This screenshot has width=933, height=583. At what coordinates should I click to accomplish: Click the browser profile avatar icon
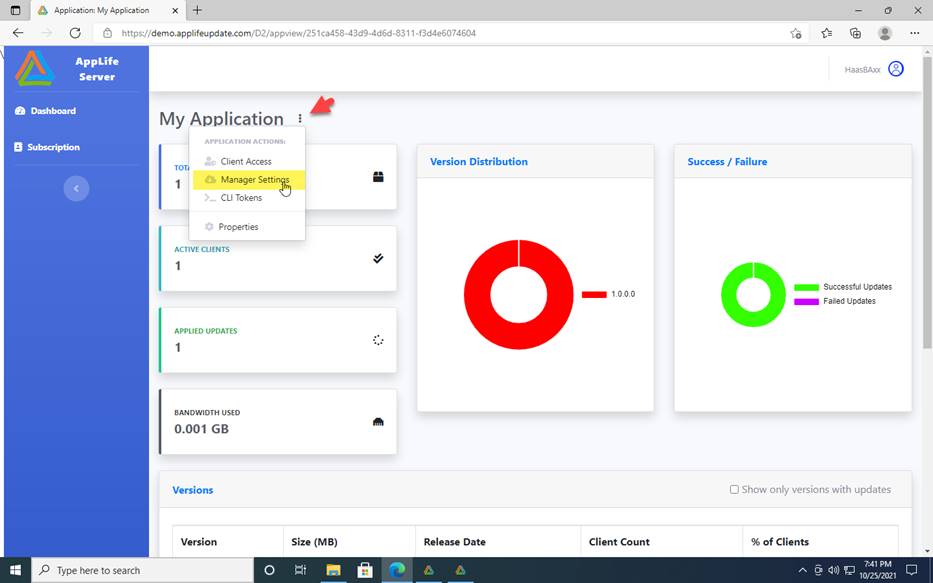click(x=885, y=33)
